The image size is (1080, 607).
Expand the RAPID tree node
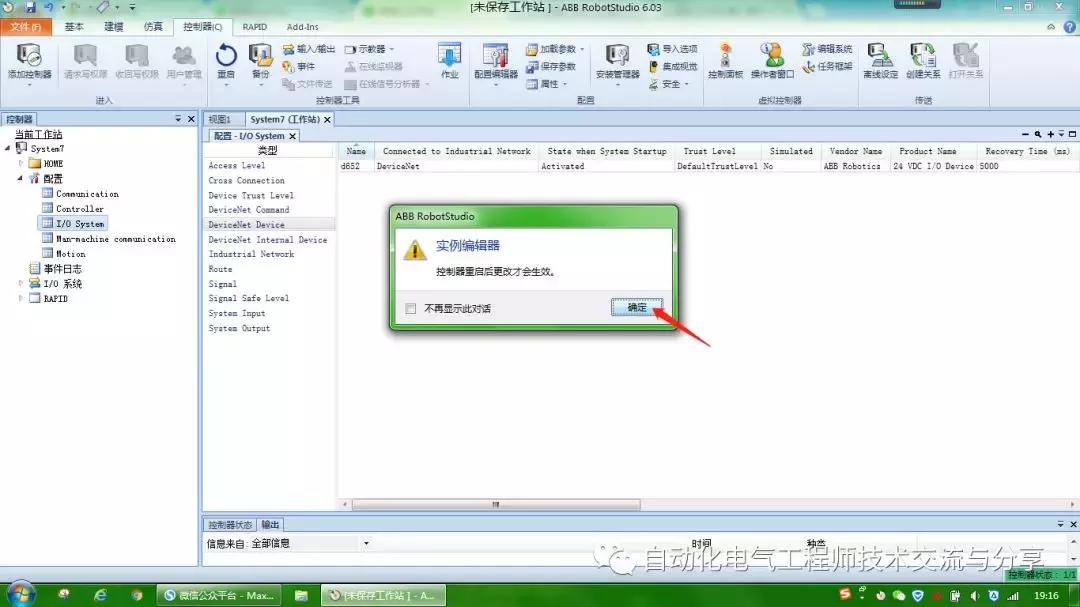pyautogui.click(x=21, y=298)
